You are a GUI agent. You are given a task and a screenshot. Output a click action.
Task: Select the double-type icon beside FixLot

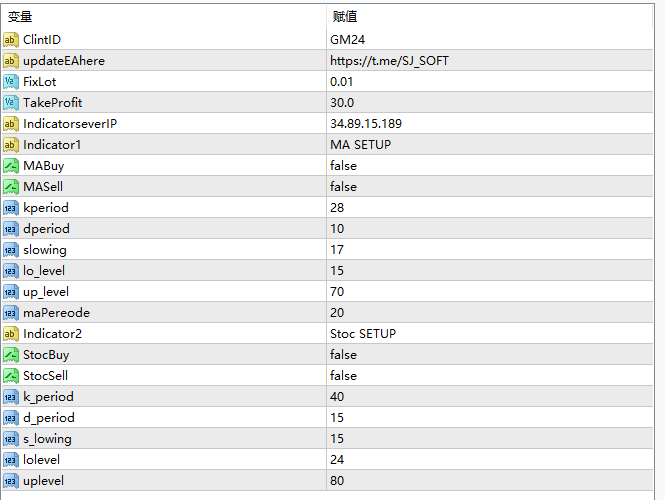click(x=11, y=82)
